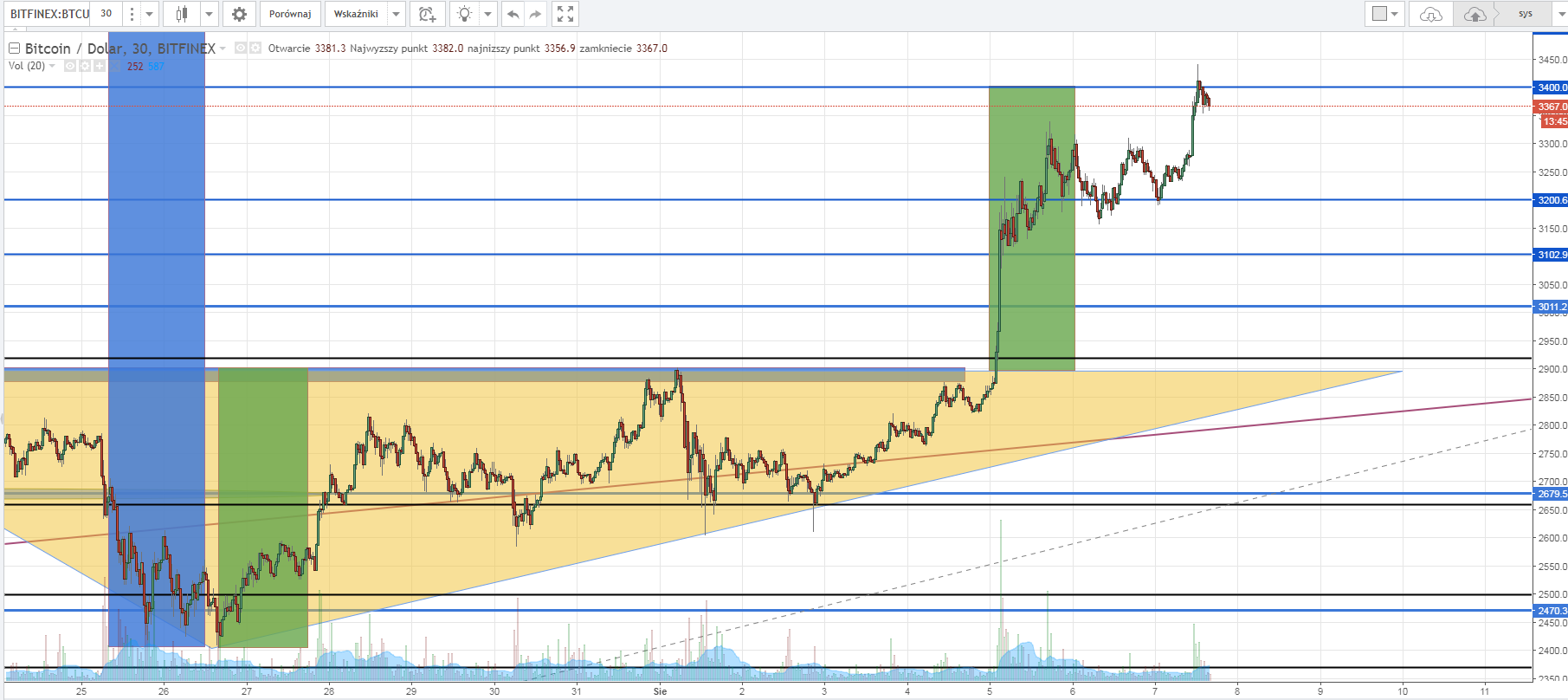The width and height of the screenshot is (1568, 700).
Task: Click the 13:45 countdown label
Action: tap(1553, 121)
